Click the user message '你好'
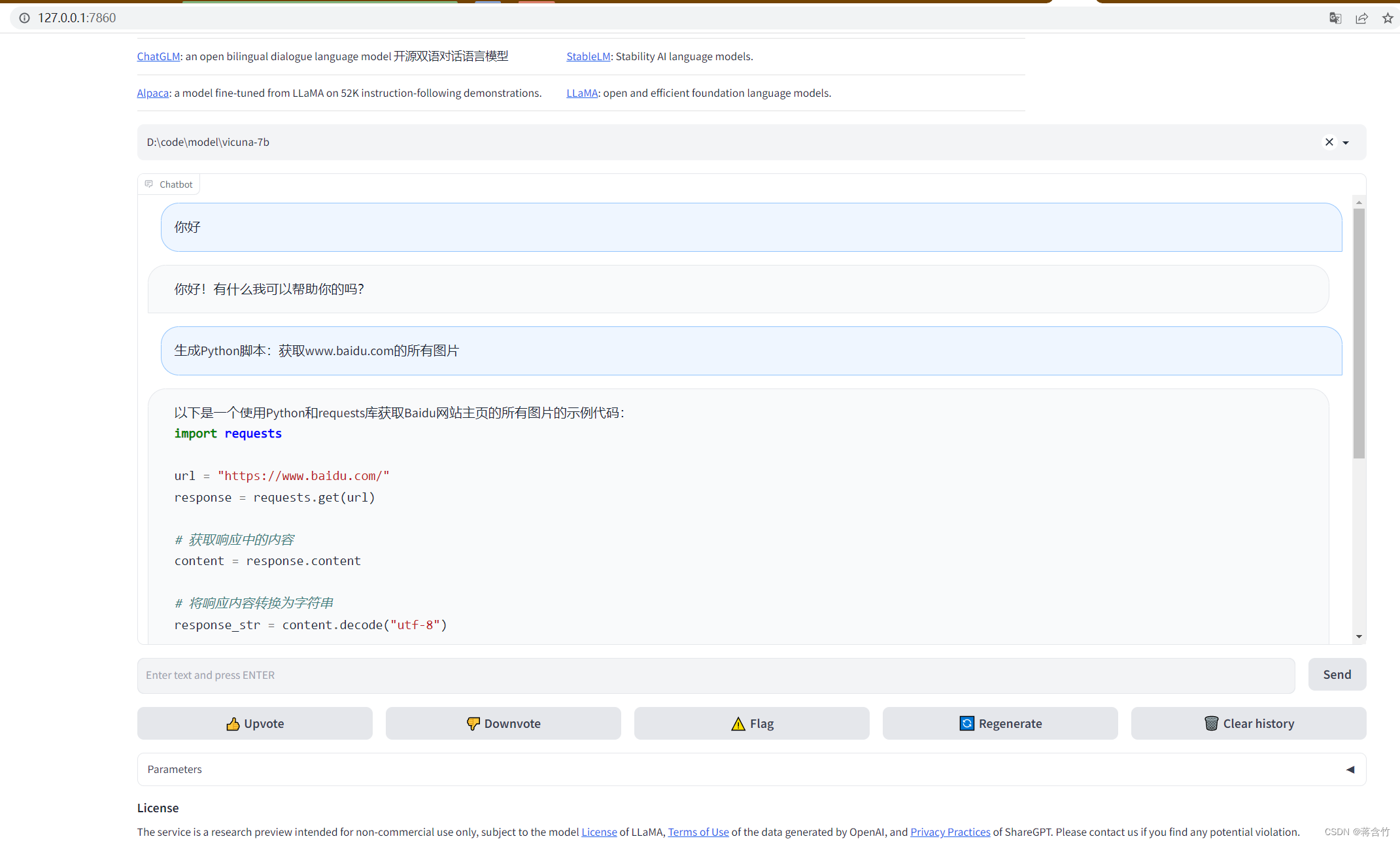This screenshot has height=843, width=1400. click(x=751, y=227)
